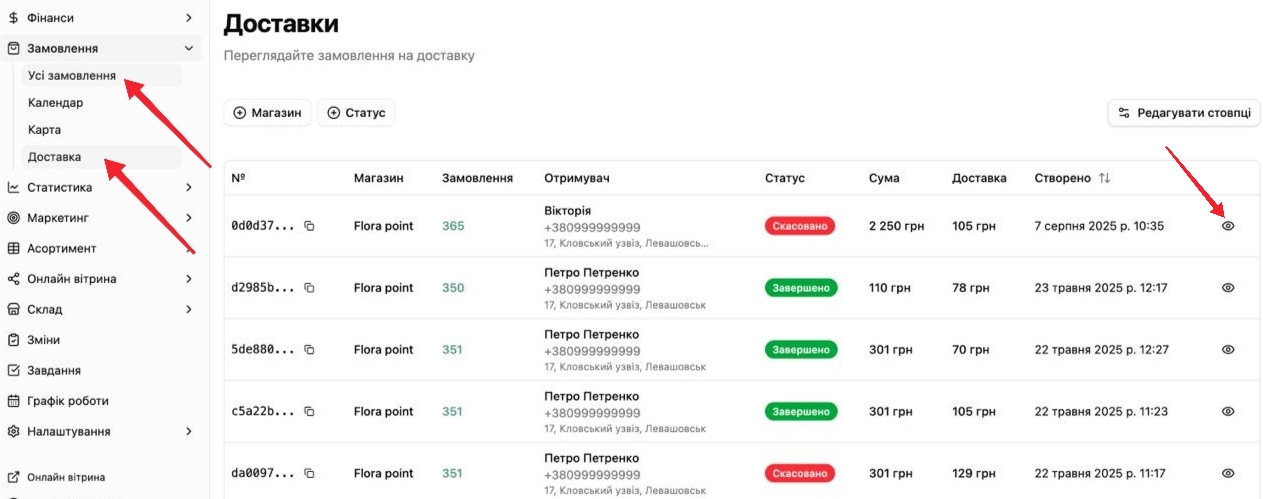
Task: Open Зміни section in sidebar
Action: [x=43, y=340]
